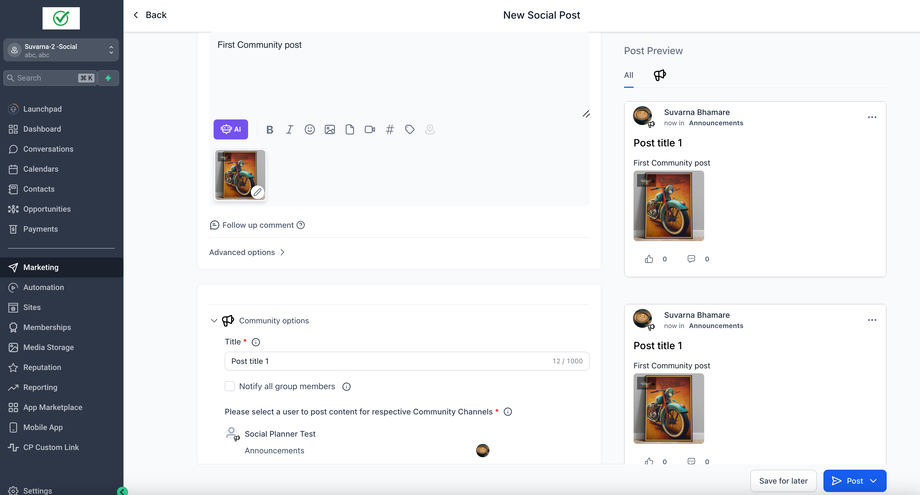920x495 pixels.
Task: Insert a video into the post
Action: tap(370, 130)
